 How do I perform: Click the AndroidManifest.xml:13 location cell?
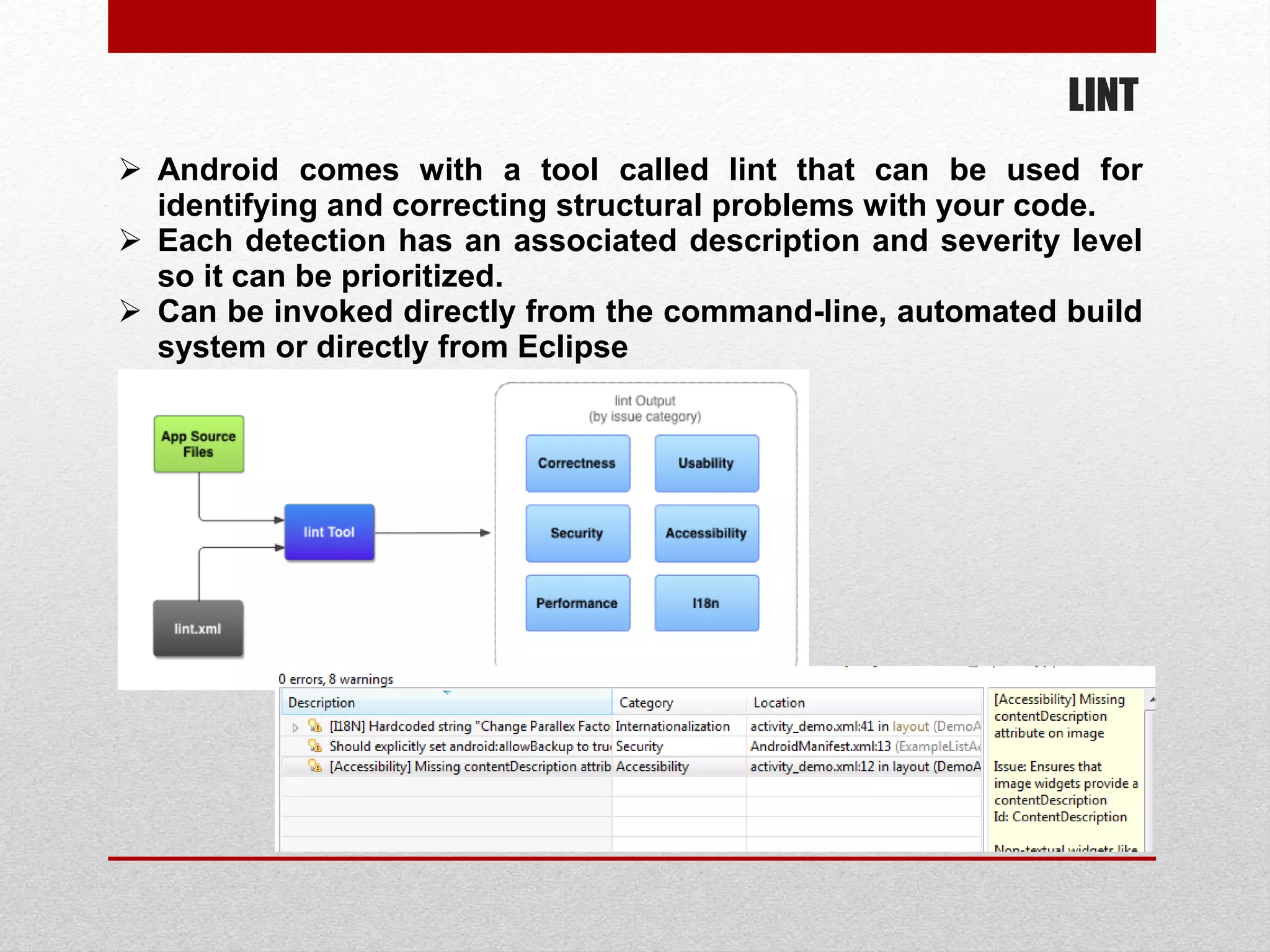coord(865,746)
